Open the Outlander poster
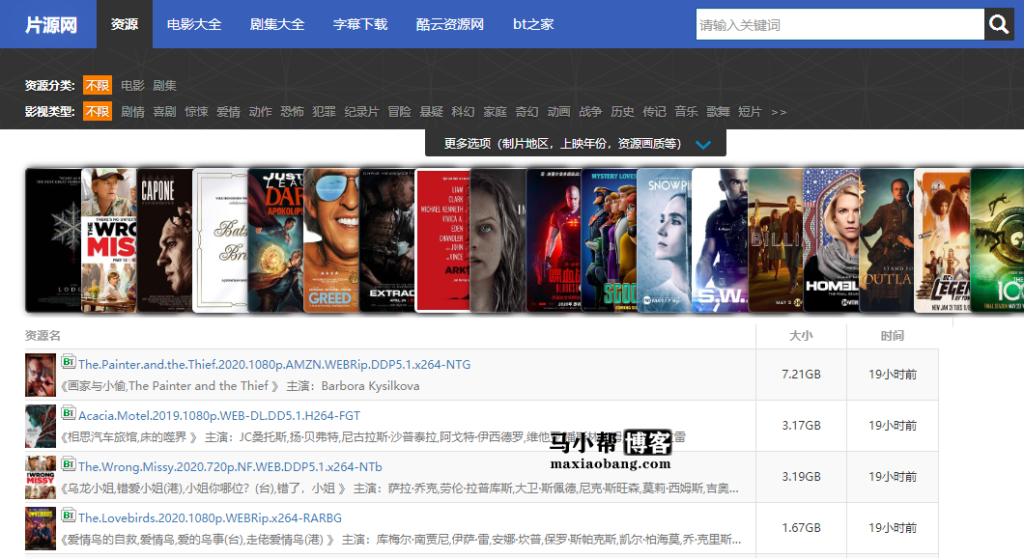 pyautogui.click(x=887, y=240)
